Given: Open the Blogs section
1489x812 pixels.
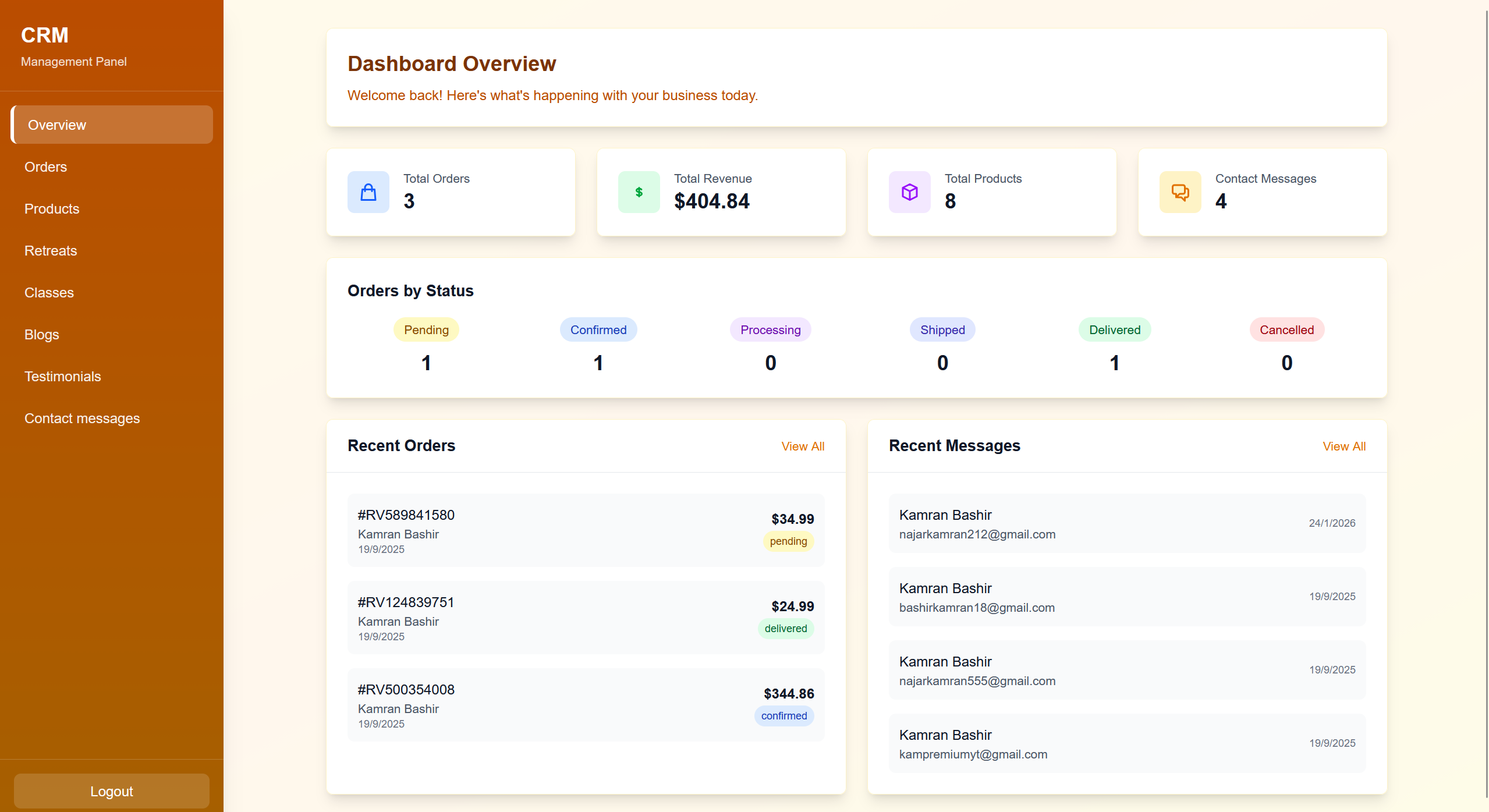Looking at the screenshot, I should tap(41, 335).
